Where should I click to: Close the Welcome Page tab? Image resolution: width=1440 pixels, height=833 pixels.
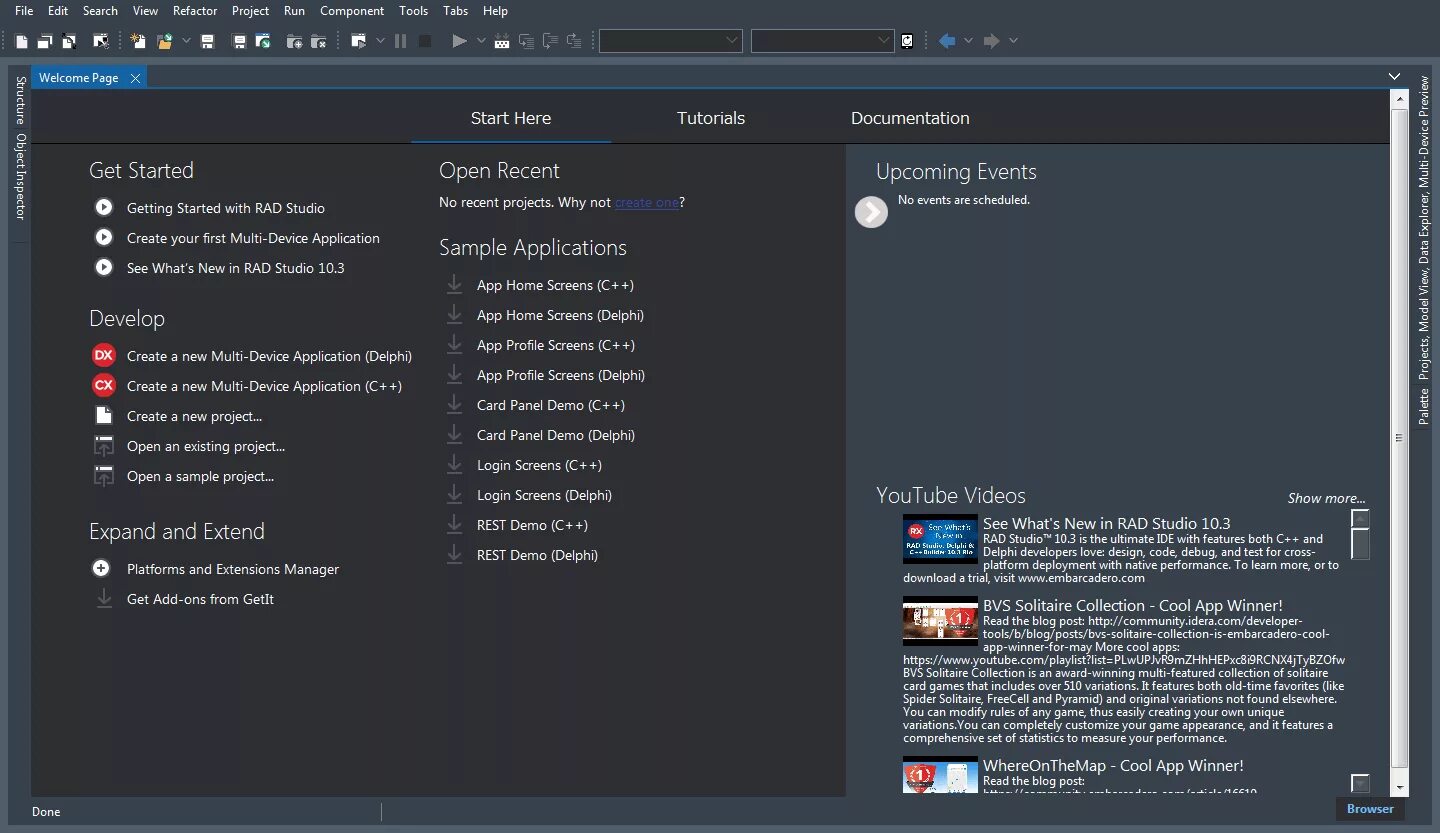click(x=135, y=78)
